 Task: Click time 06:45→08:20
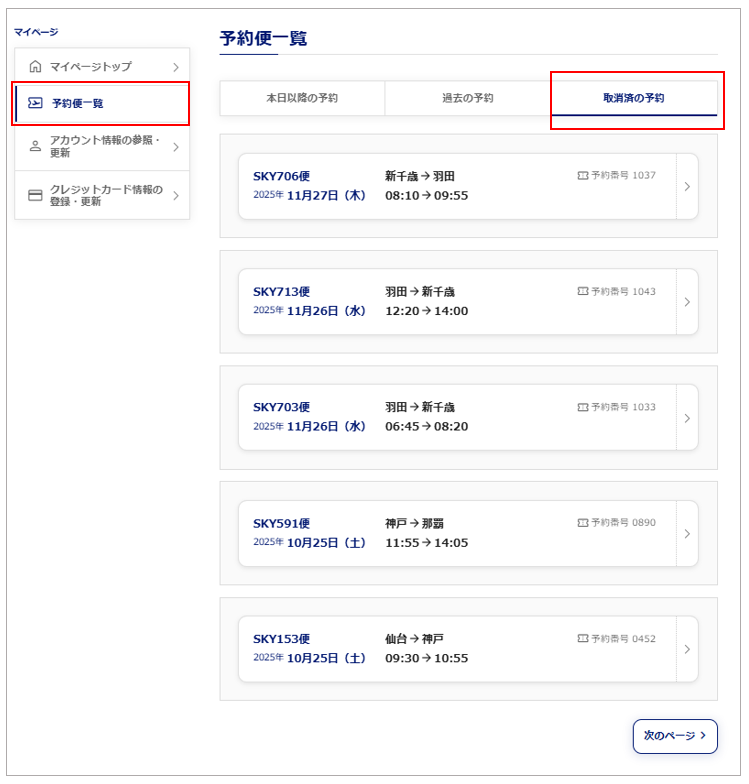coord(426,426)
